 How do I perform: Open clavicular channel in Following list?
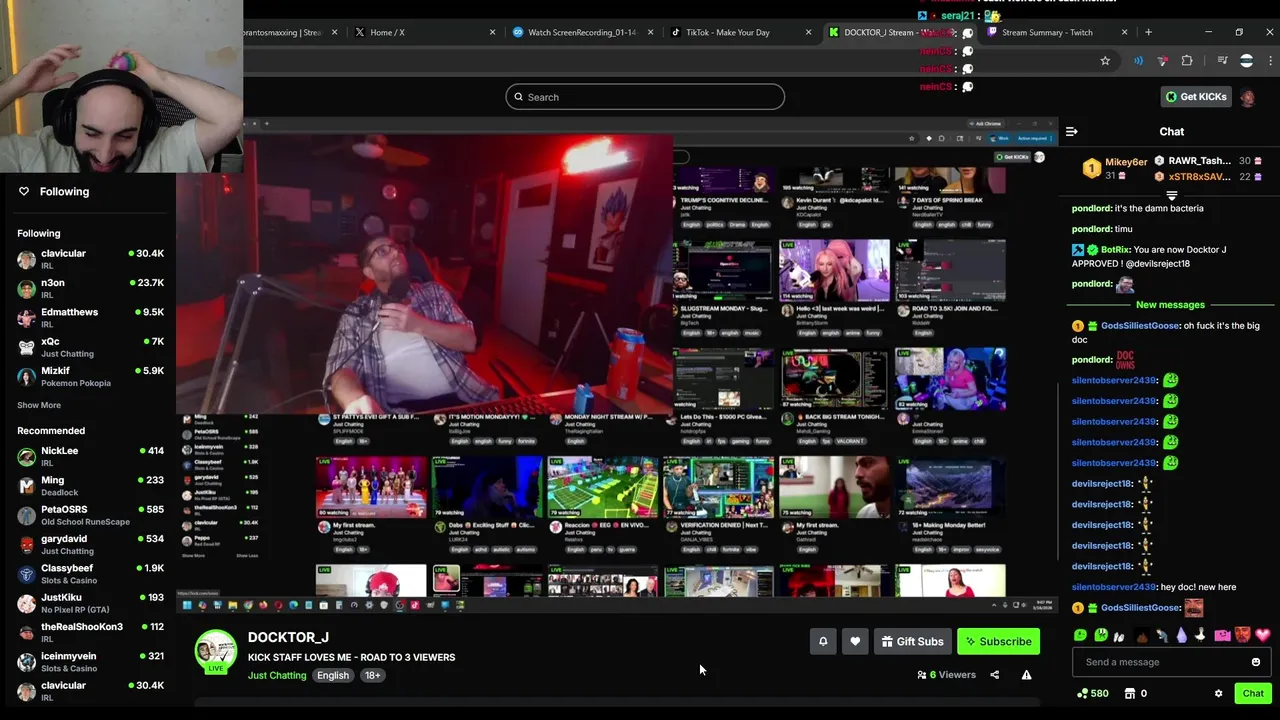tap(90, 259)
